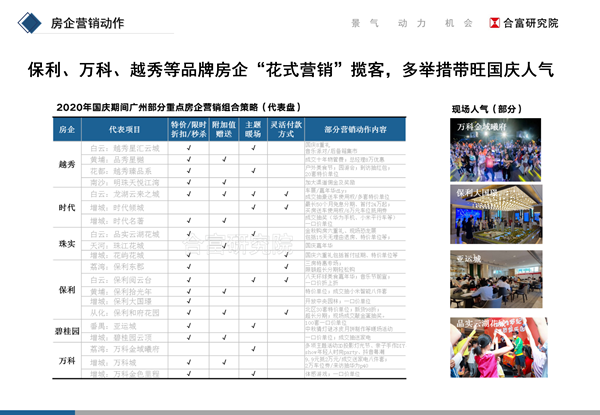Image resolution: width=600 pixels, height=415 pixels.
Task: Click the 花都：越秀臻品系 project cell
Action: [125, 171]
